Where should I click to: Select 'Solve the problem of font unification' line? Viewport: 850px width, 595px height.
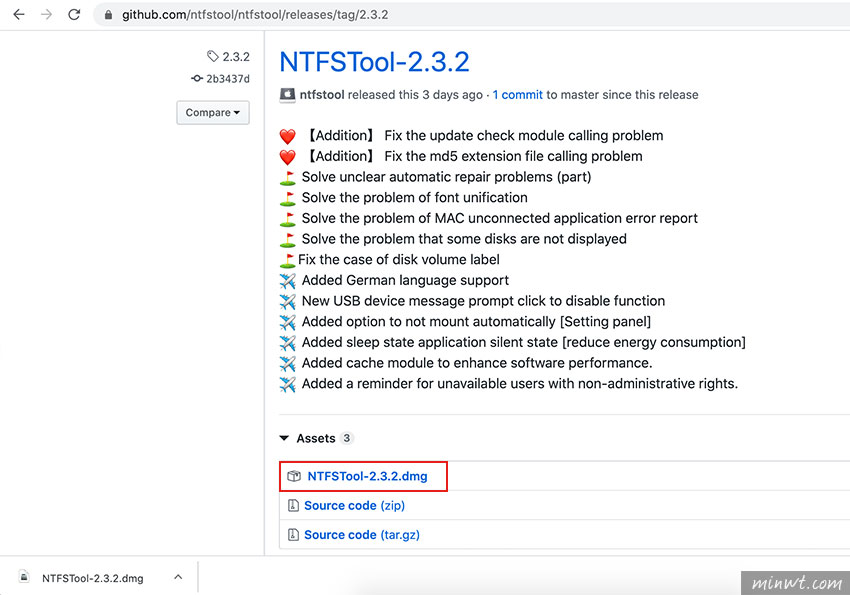tap(415, 197)
